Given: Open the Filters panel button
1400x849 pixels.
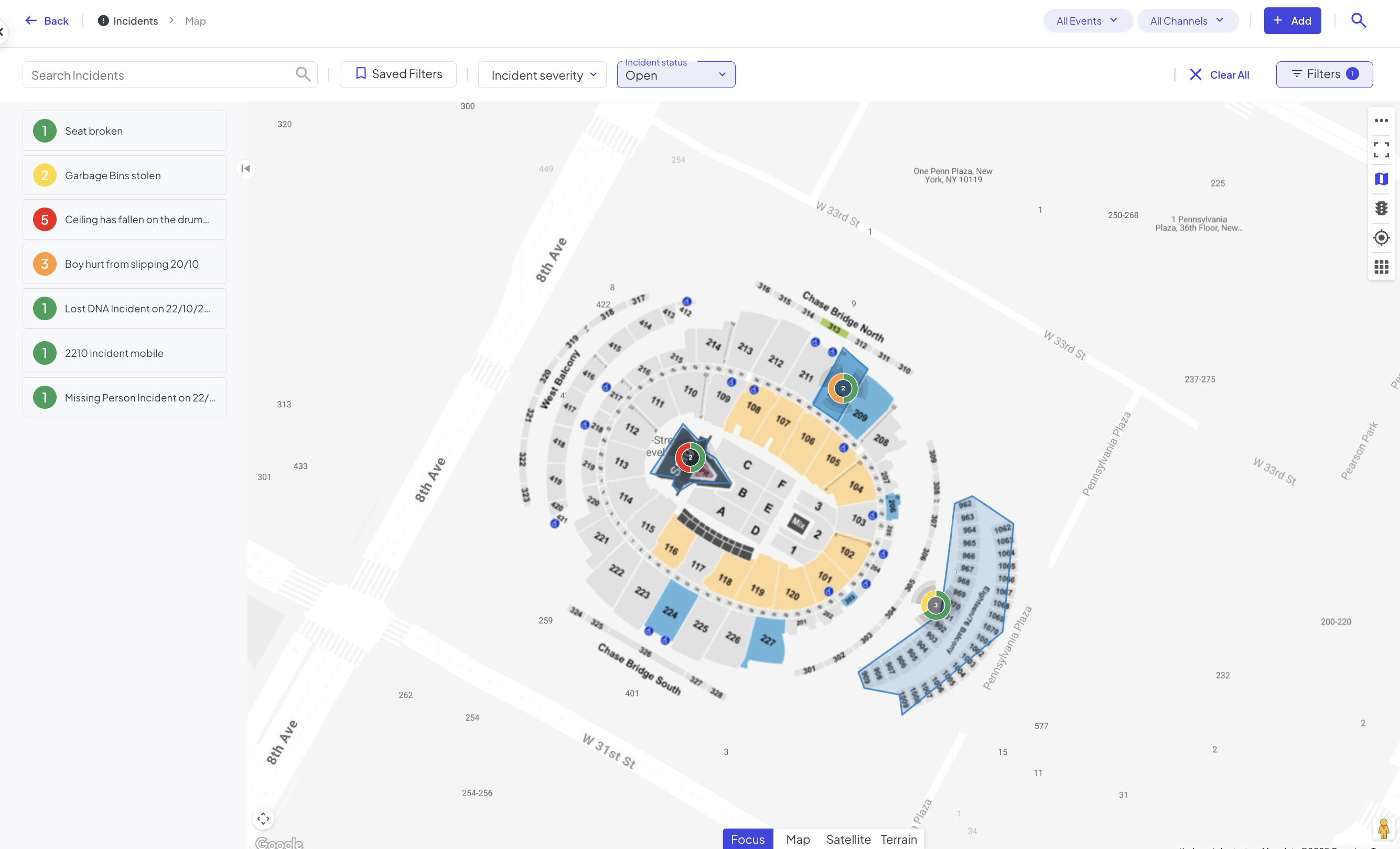Looking at the screenshot, I should [x=1324, y=74].
